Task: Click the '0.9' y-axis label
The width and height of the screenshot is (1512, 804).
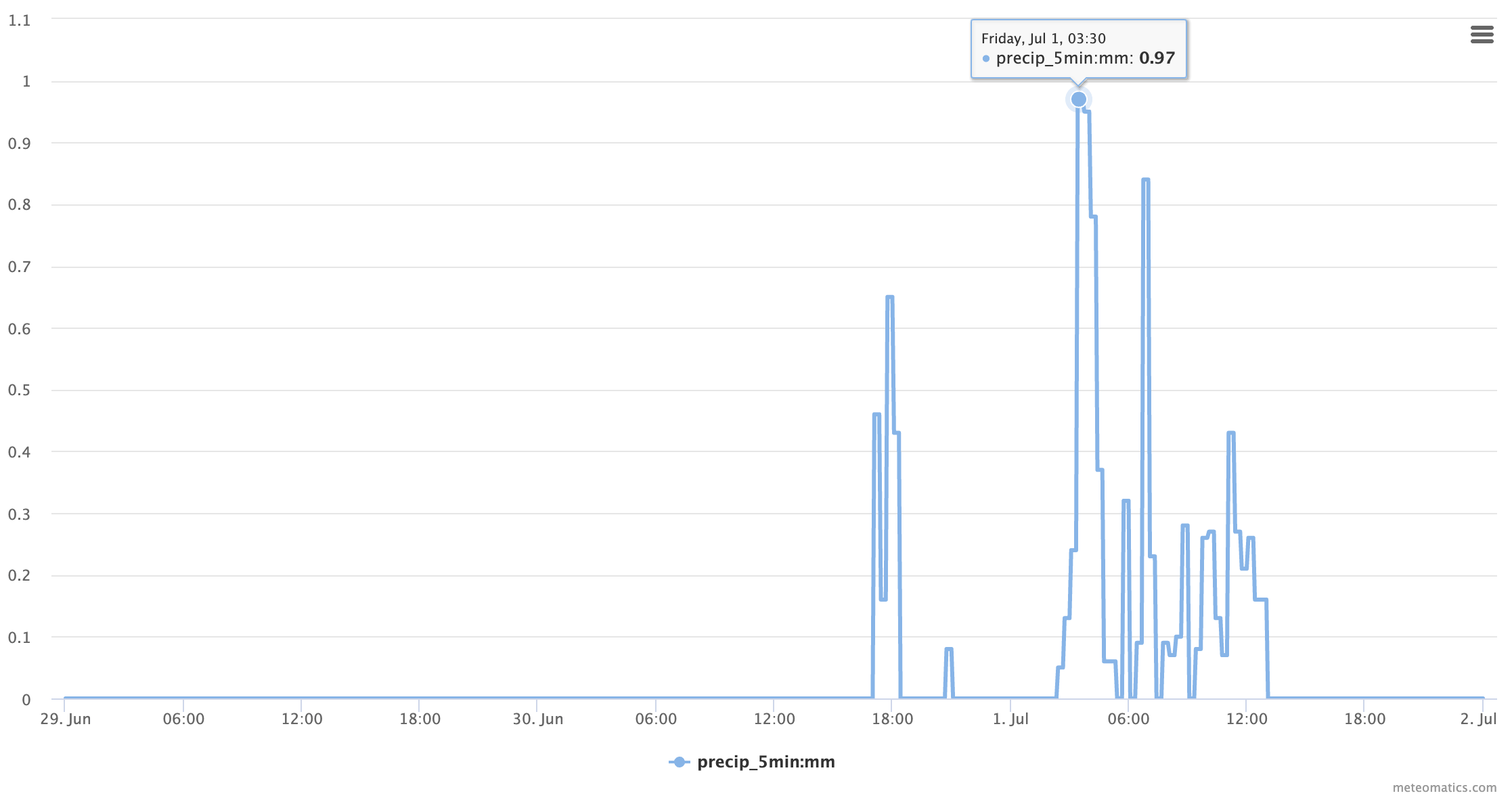Action: (x=20, y=143)
